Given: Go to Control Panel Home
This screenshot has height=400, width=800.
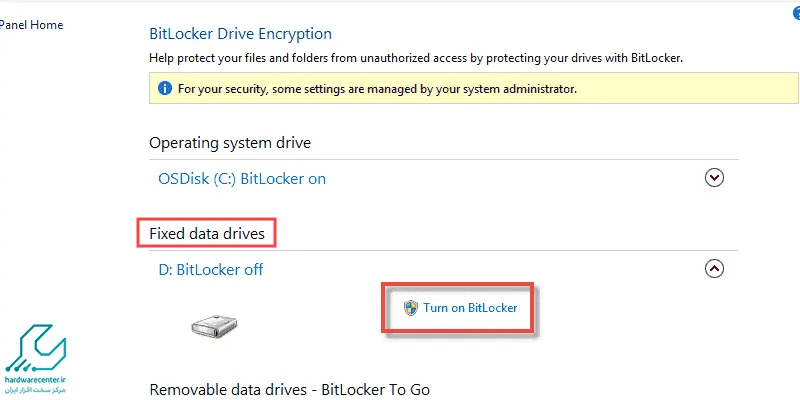Looking at the screenshot, I should point(32,25).
